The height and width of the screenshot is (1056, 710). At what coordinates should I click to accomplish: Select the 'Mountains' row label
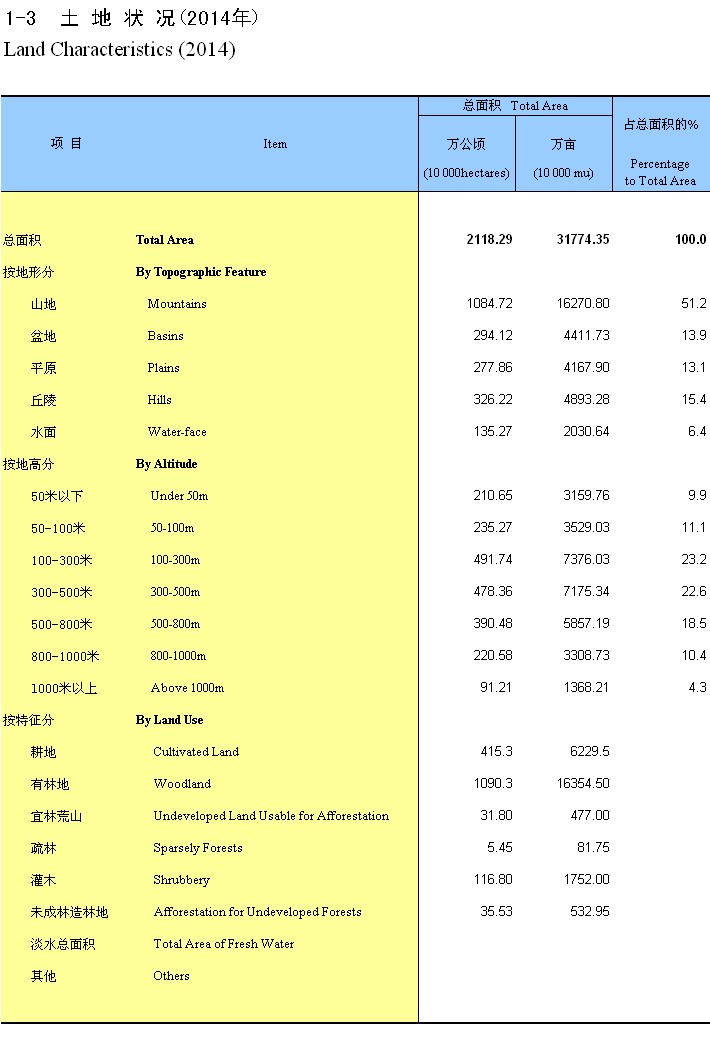coord(177,304)
